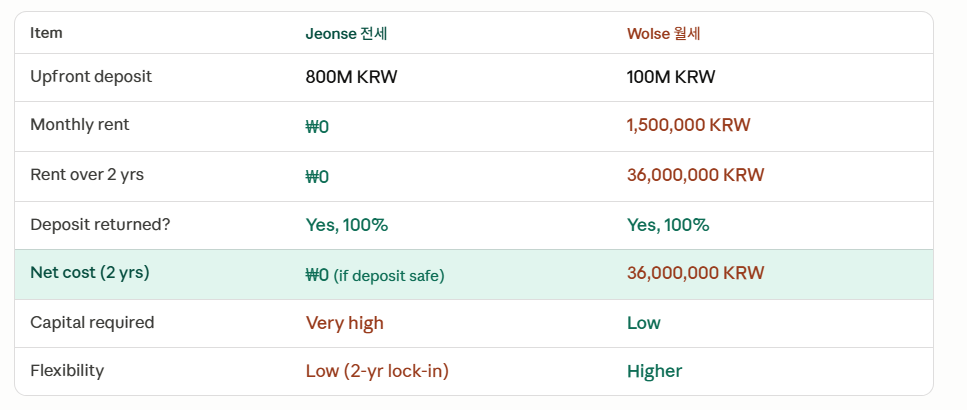
Task: Click the Higher flexibility value
Action: click(x=655, y=371)
